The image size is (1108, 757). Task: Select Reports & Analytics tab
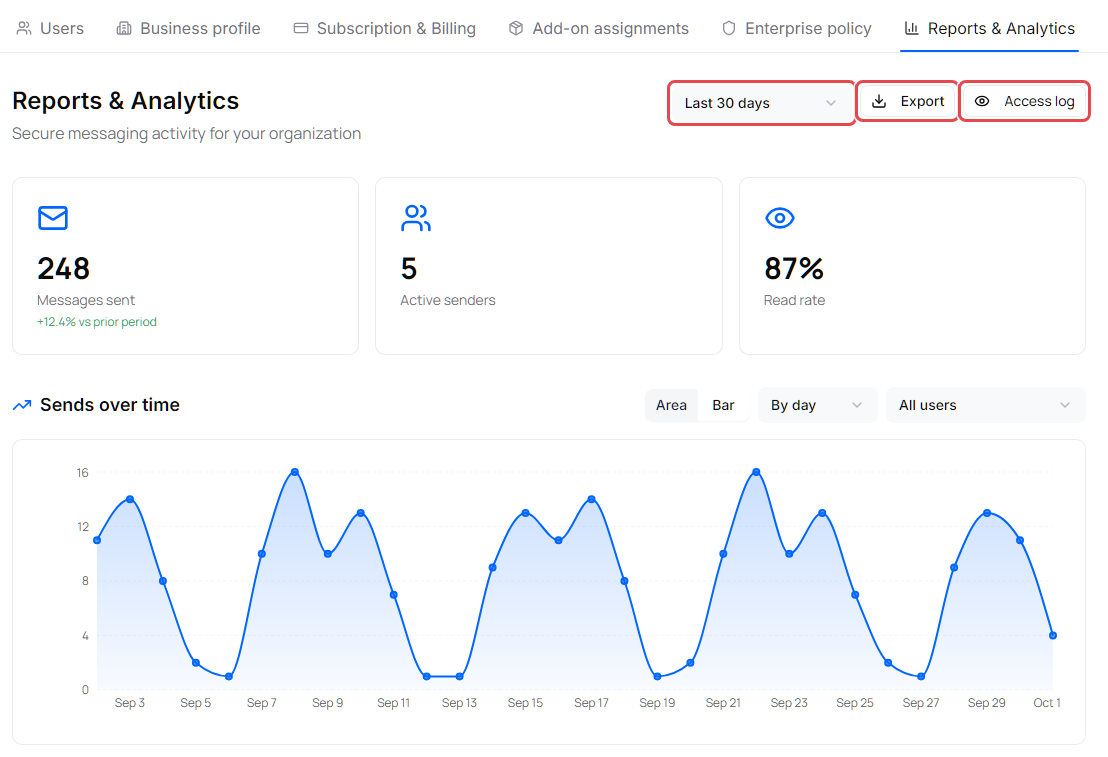[x=989, y=28]
